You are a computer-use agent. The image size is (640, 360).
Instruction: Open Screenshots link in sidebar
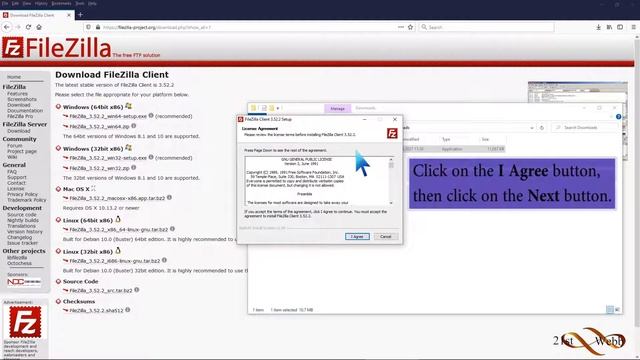pyautogui.click(x=22, y=100)
